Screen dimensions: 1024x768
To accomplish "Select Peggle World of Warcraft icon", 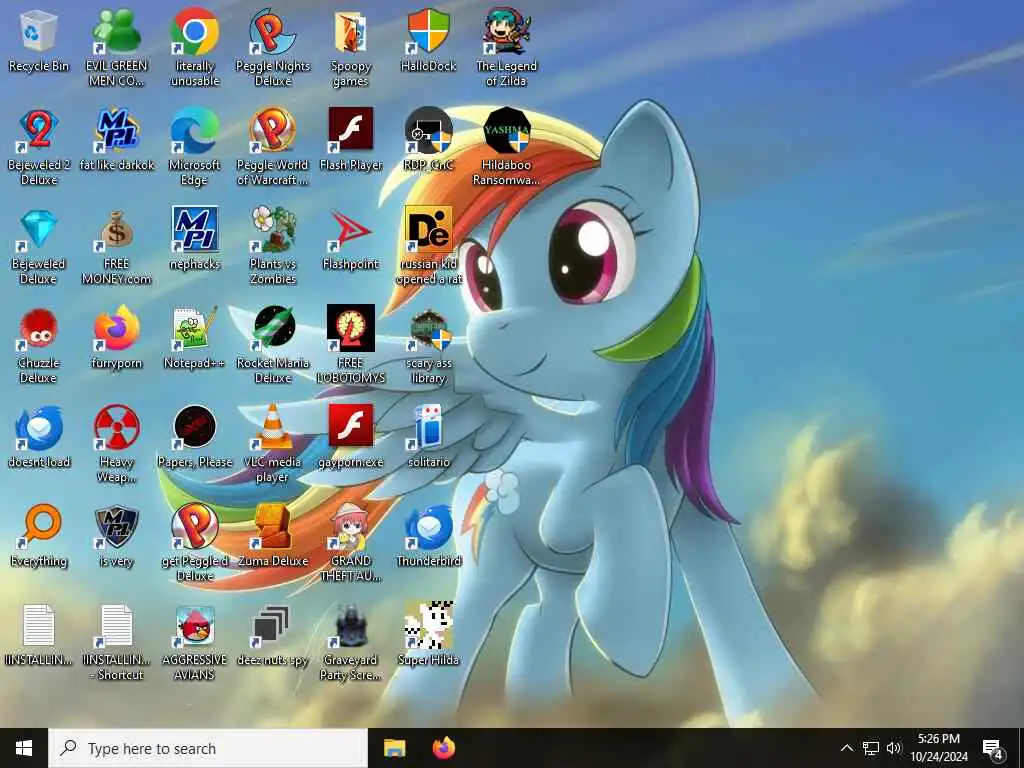I will point(272,130).
